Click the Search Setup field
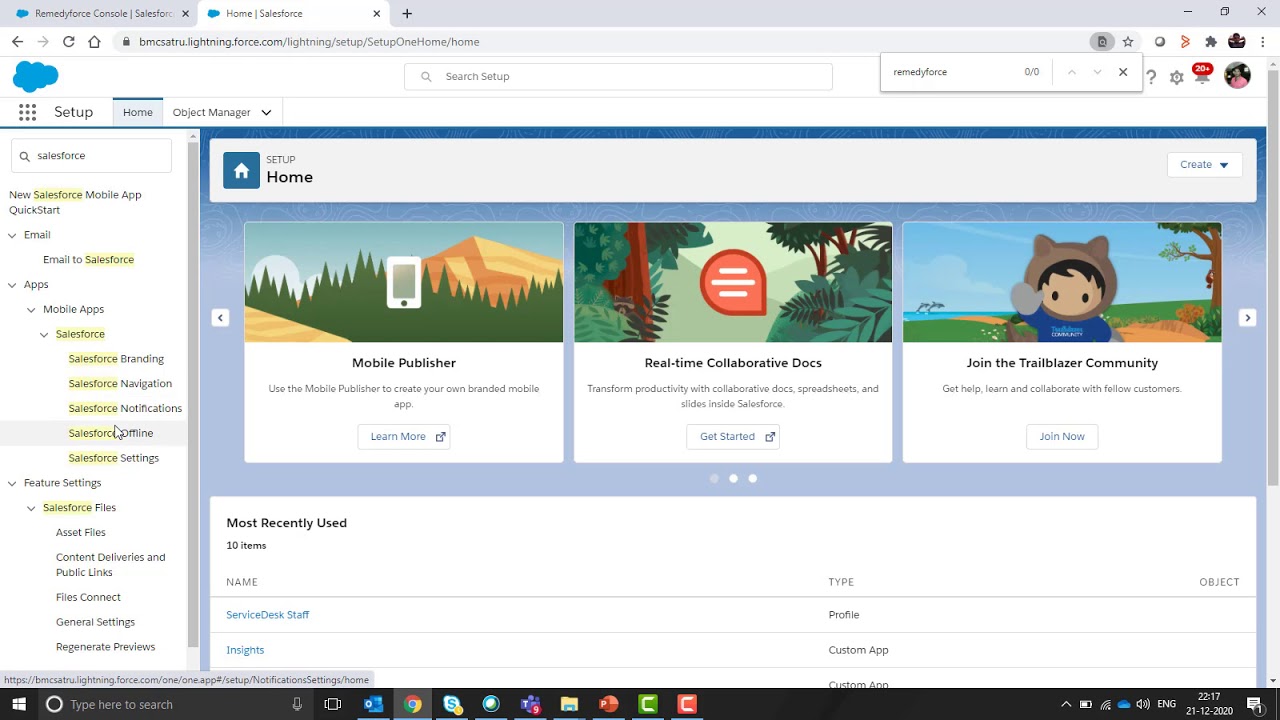Image resolution: width=1280 pixels, height=720 pixels. [618, 76]
